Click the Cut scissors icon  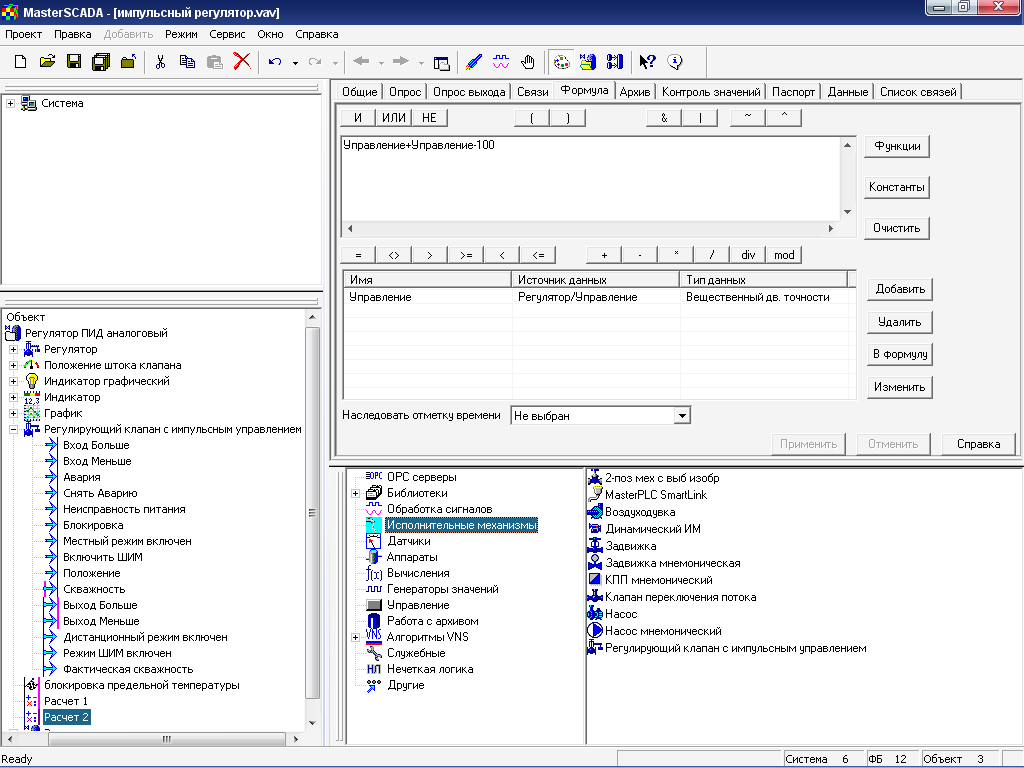pos(160,62)
